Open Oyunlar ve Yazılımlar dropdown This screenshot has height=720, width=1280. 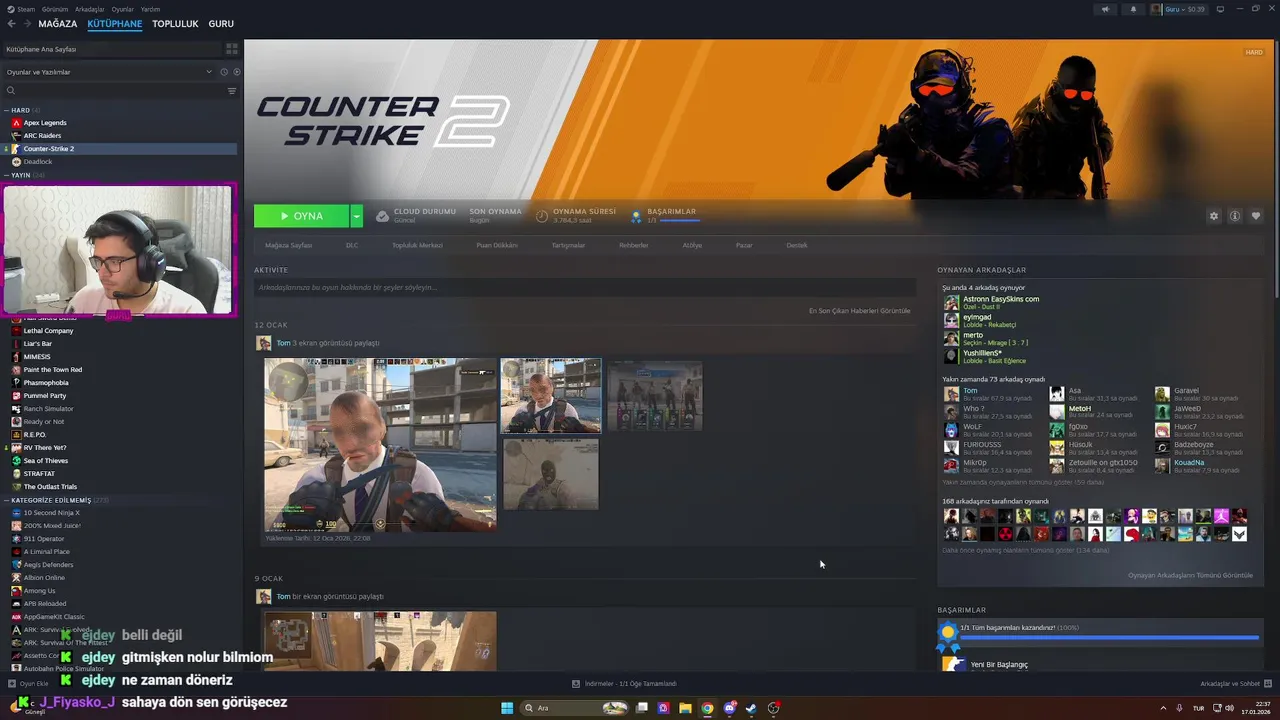tap(108, 72)
